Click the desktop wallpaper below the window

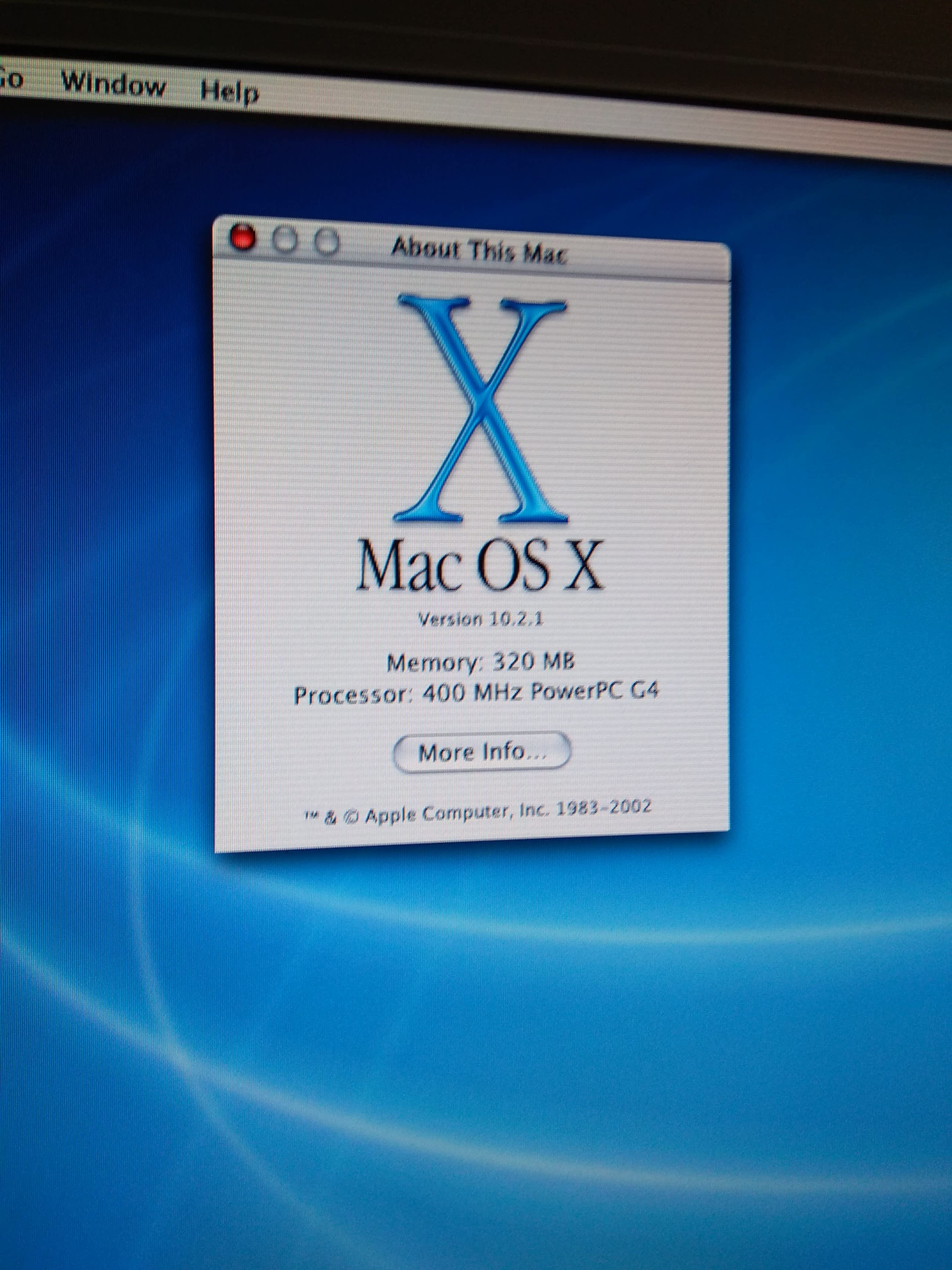pos(476,1033)
